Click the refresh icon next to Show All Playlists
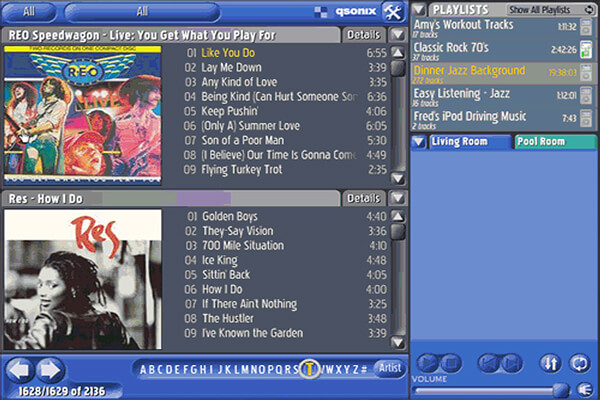The image size is (600, 400). [x=590, y=10]
